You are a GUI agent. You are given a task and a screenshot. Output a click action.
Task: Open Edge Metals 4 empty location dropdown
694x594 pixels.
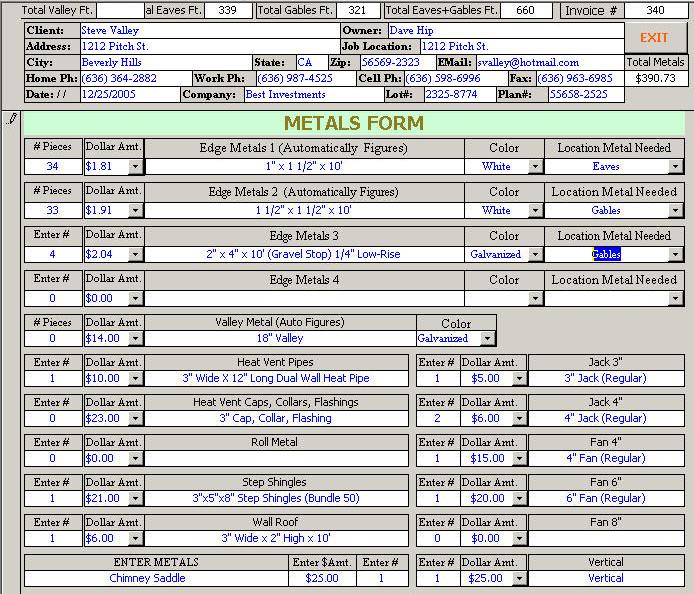[x=675, y=298]
